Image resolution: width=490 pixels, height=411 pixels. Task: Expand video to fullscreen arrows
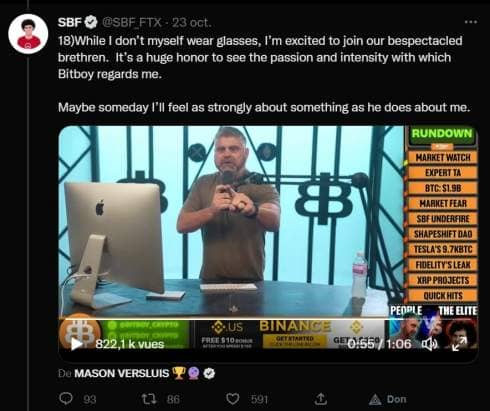point(459,344)
